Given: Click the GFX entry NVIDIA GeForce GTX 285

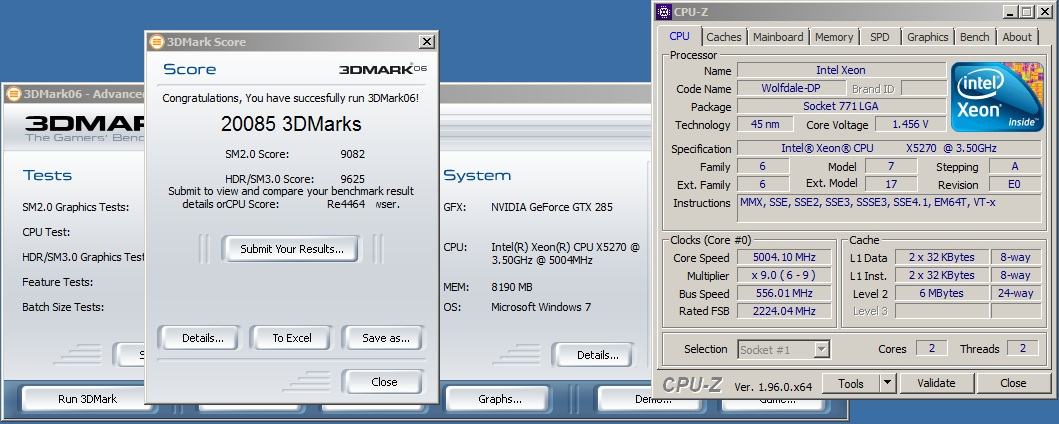Looking at the screenshot, I should [x=552, y=207].
